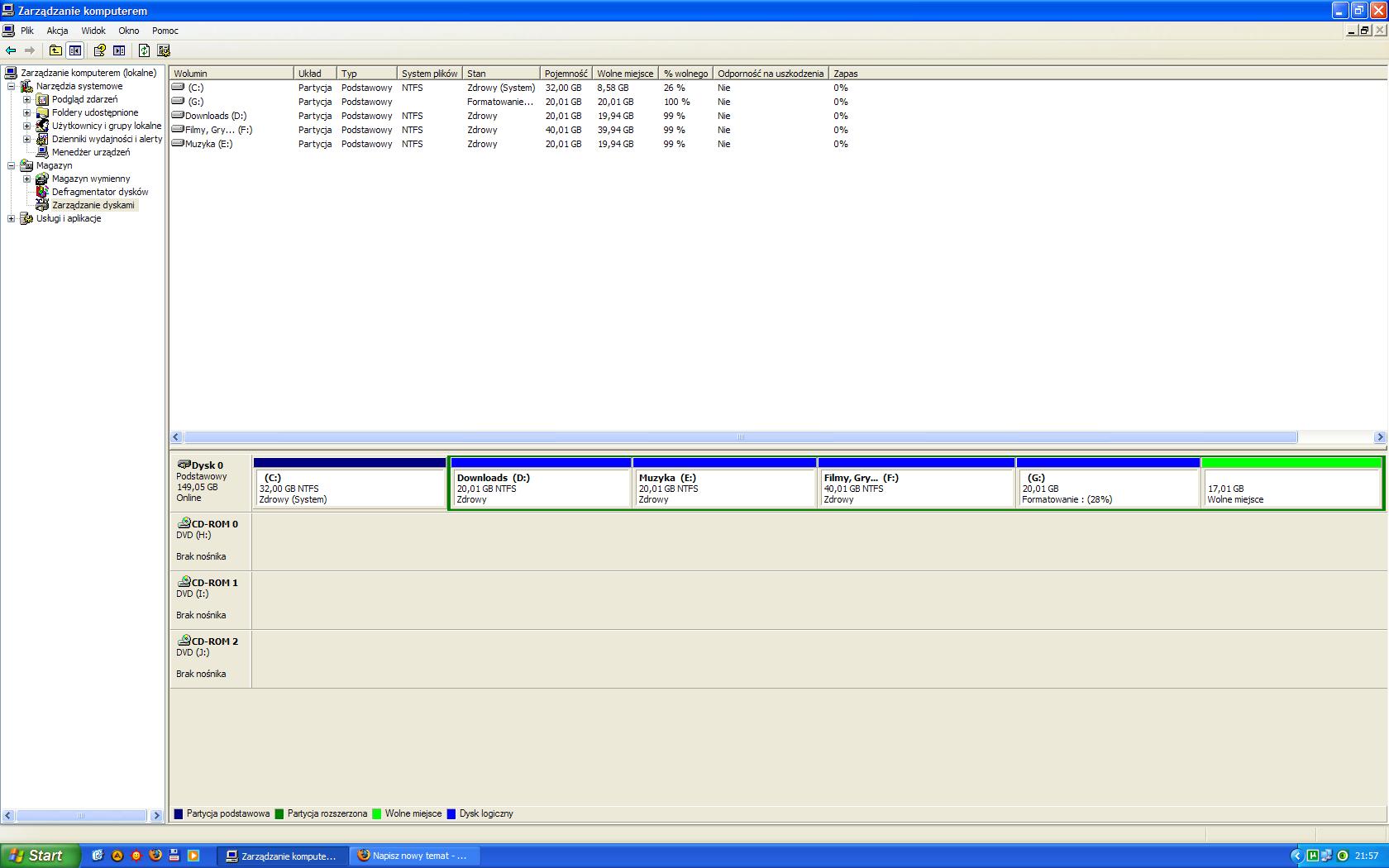Expand Dzienniki wydajności i alerty node
Image resolution: width=1389 pixels, height=868 pixels.
click(x=26, y=139)
